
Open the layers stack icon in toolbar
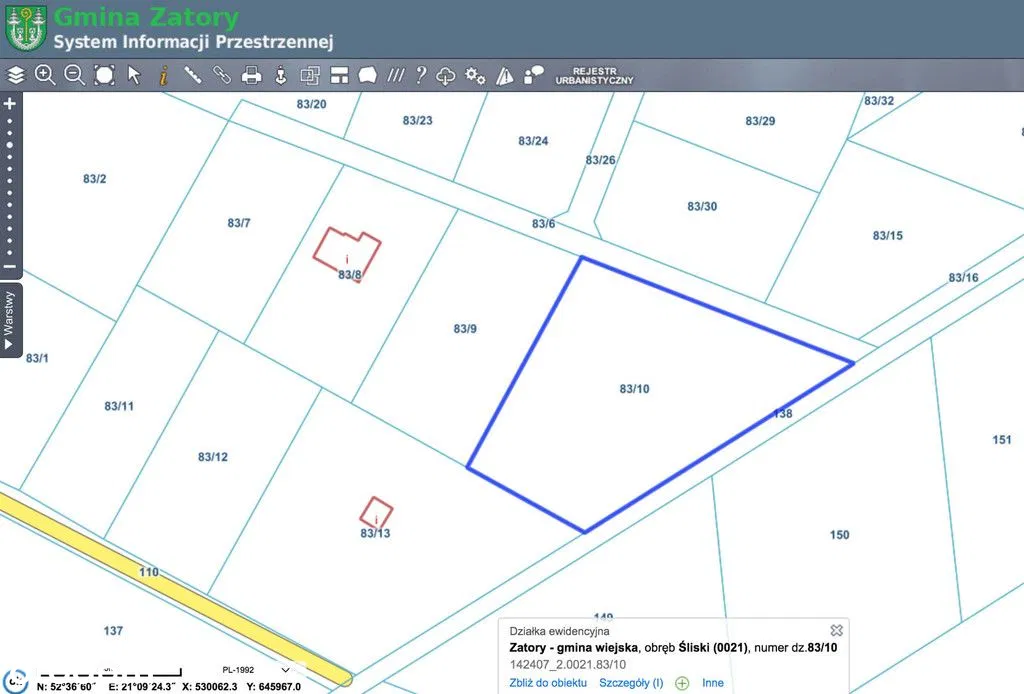tap(15, 75)
